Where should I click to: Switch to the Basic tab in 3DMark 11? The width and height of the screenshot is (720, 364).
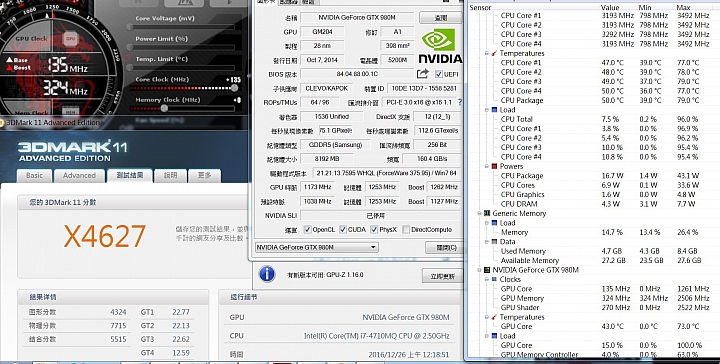tap(34, 175)
